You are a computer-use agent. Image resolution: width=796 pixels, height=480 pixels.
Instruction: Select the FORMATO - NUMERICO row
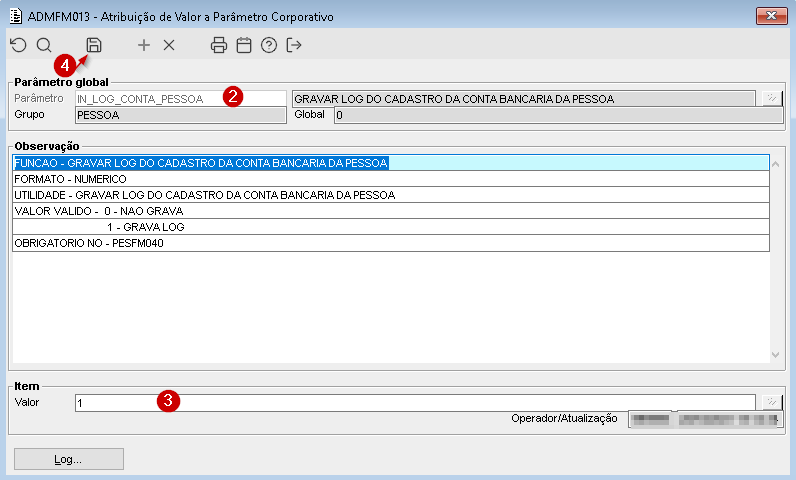[x=391, y=179]
